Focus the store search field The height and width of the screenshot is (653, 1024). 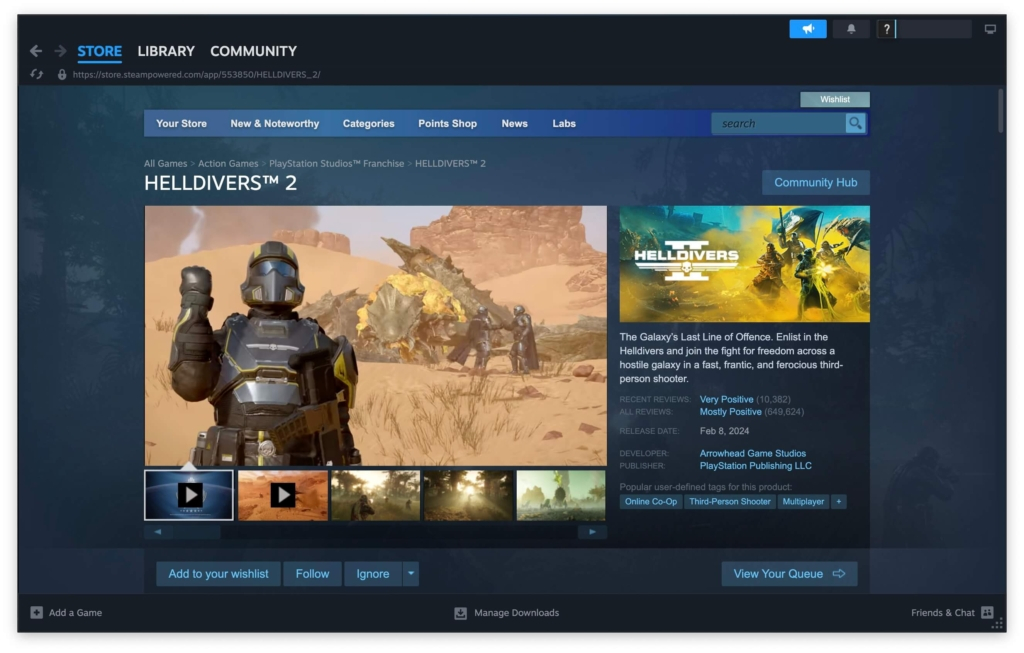click(x=778, y=123)
